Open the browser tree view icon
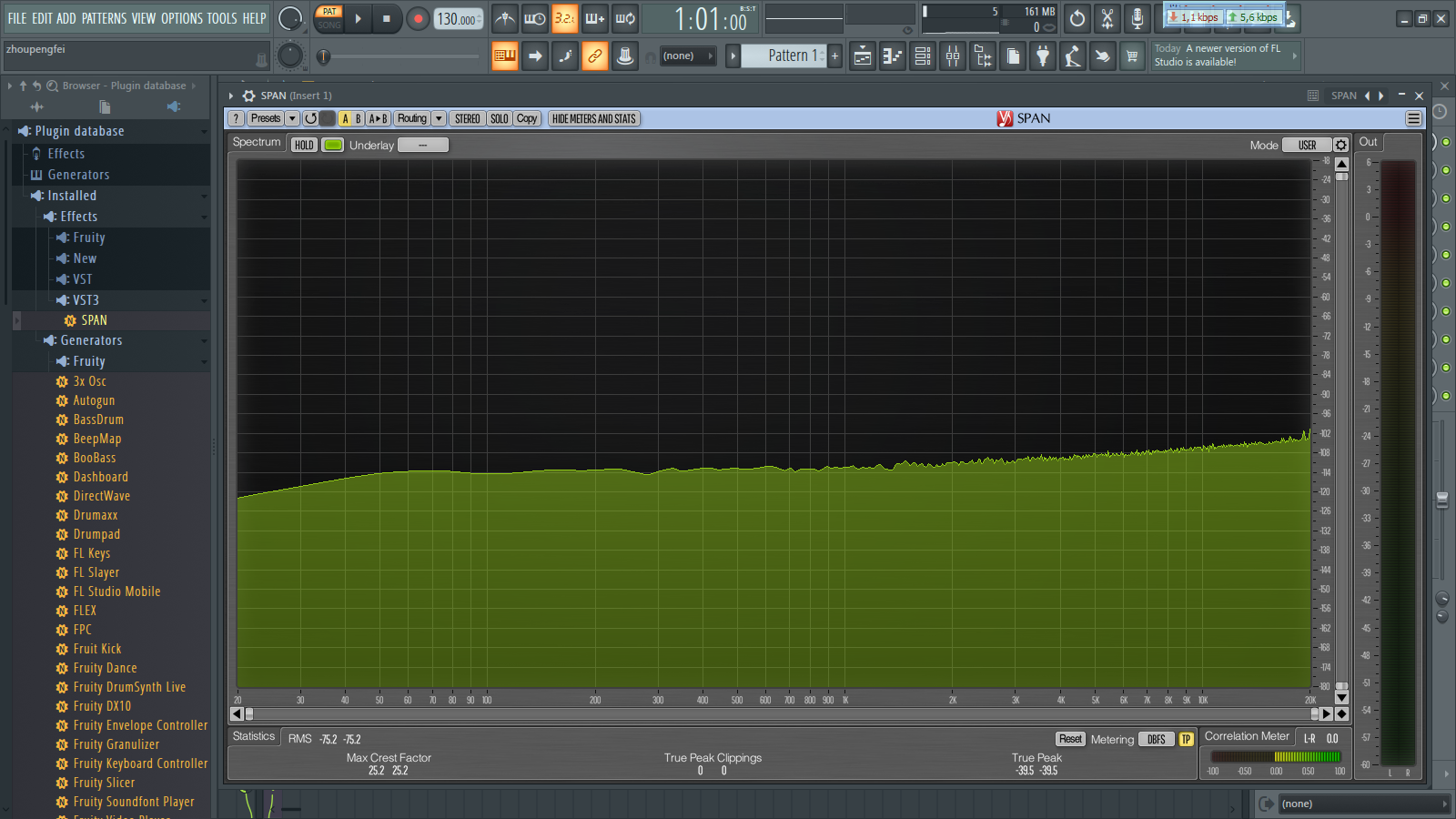Screen dimensions: 1456x819 (x=983, y=56)
